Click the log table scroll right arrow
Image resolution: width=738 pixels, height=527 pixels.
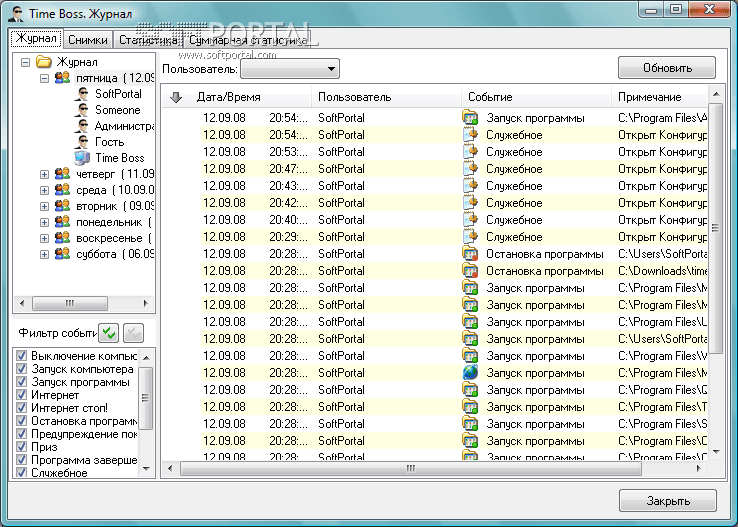[699, 469]
